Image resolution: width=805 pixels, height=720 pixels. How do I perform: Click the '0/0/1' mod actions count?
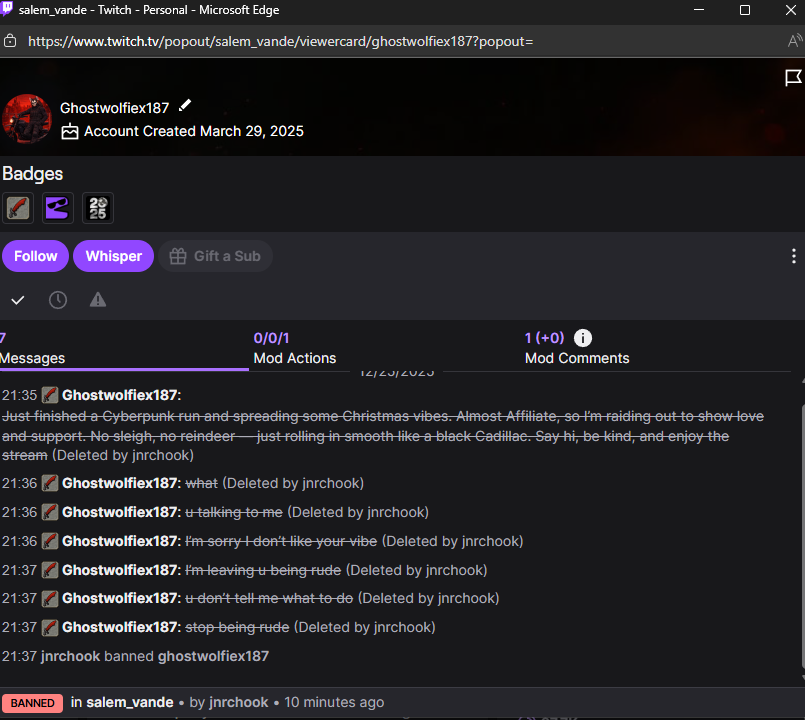point(271,338)
